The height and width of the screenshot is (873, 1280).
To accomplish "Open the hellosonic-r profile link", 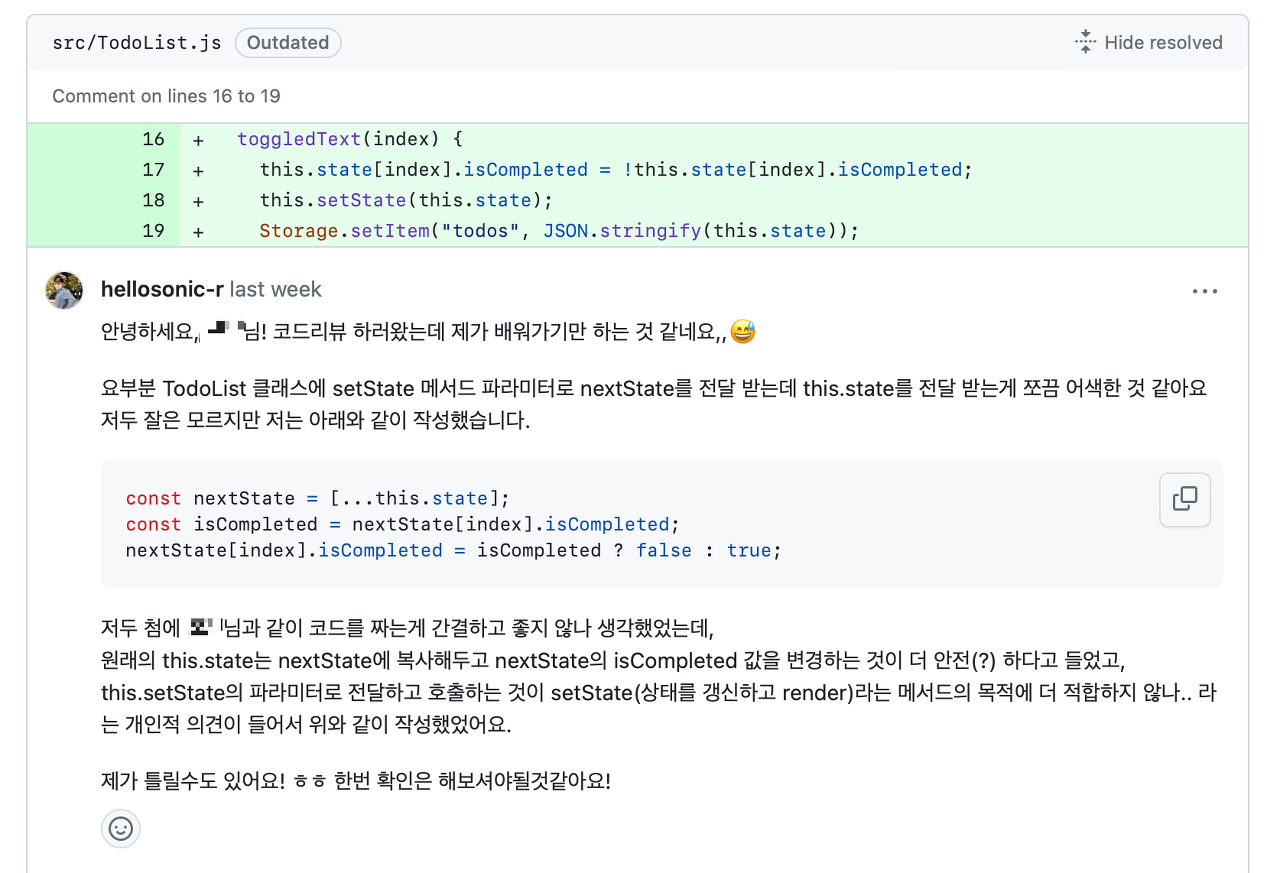I will 163,290.
